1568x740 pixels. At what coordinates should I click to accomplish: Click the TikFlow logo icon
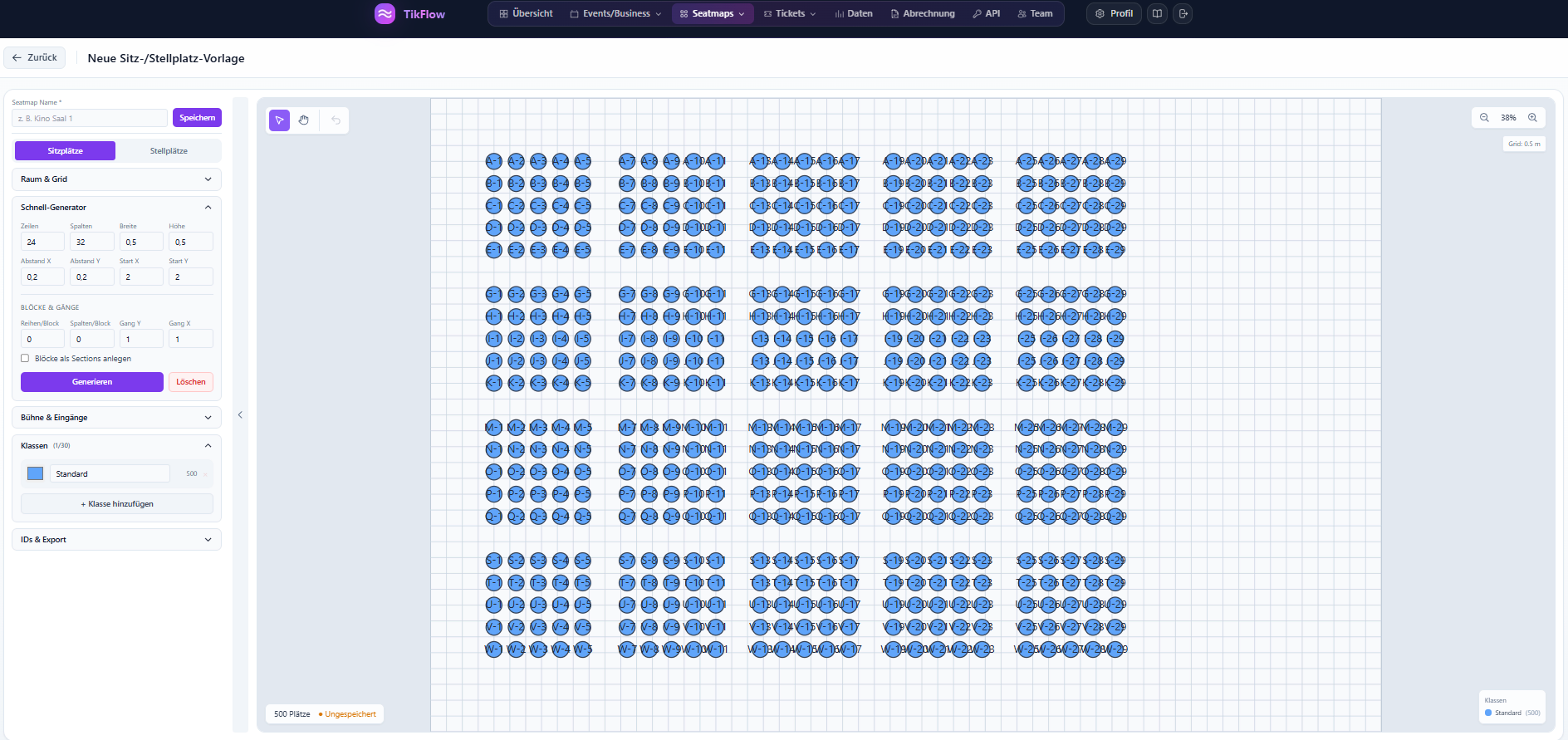pos(385,14)
